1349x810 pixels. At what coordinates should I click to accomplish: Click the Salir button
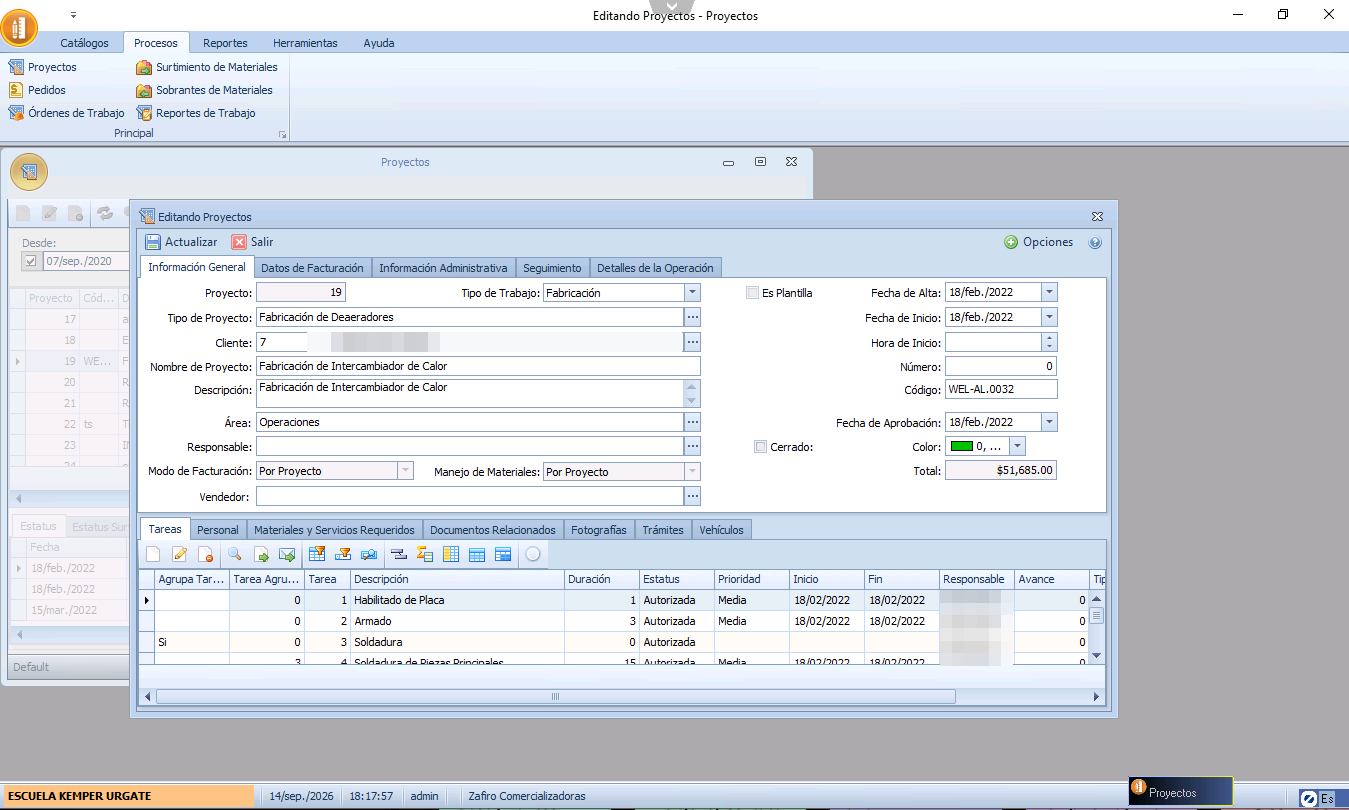tap(253, 242)
